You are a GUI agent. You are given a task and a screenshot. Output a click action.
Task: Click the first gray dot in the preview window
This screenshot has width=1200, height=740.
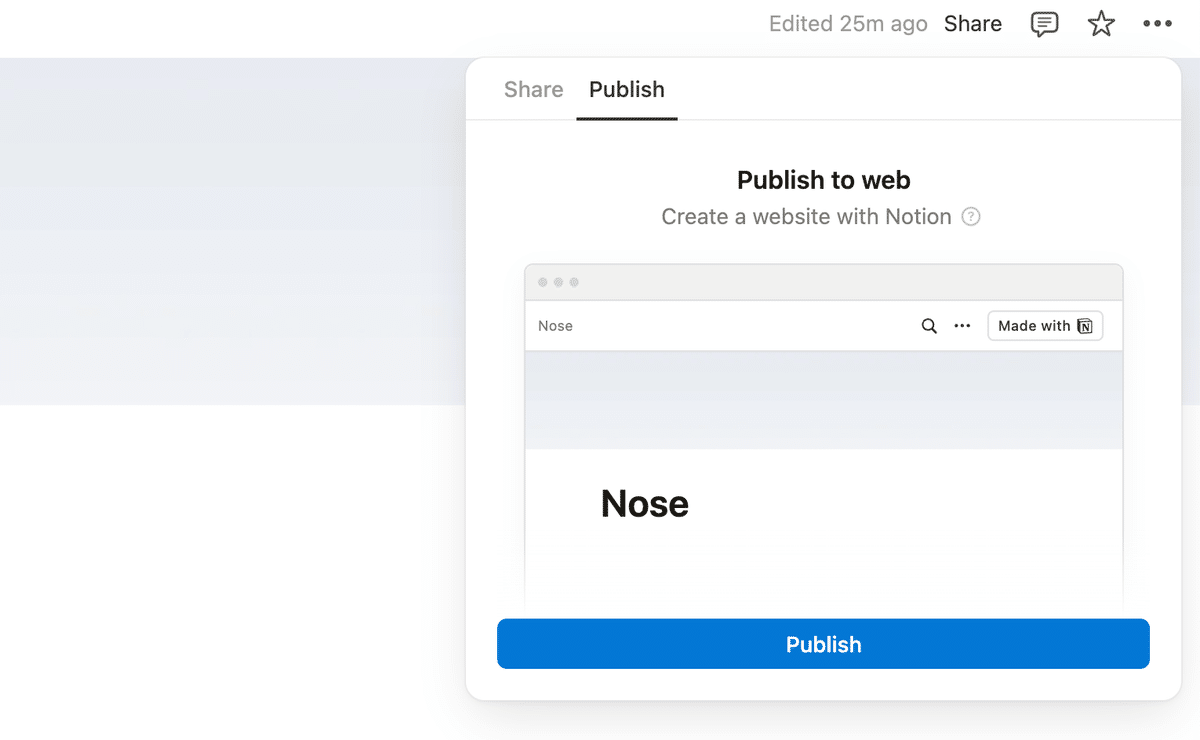[x=543, y=282]
